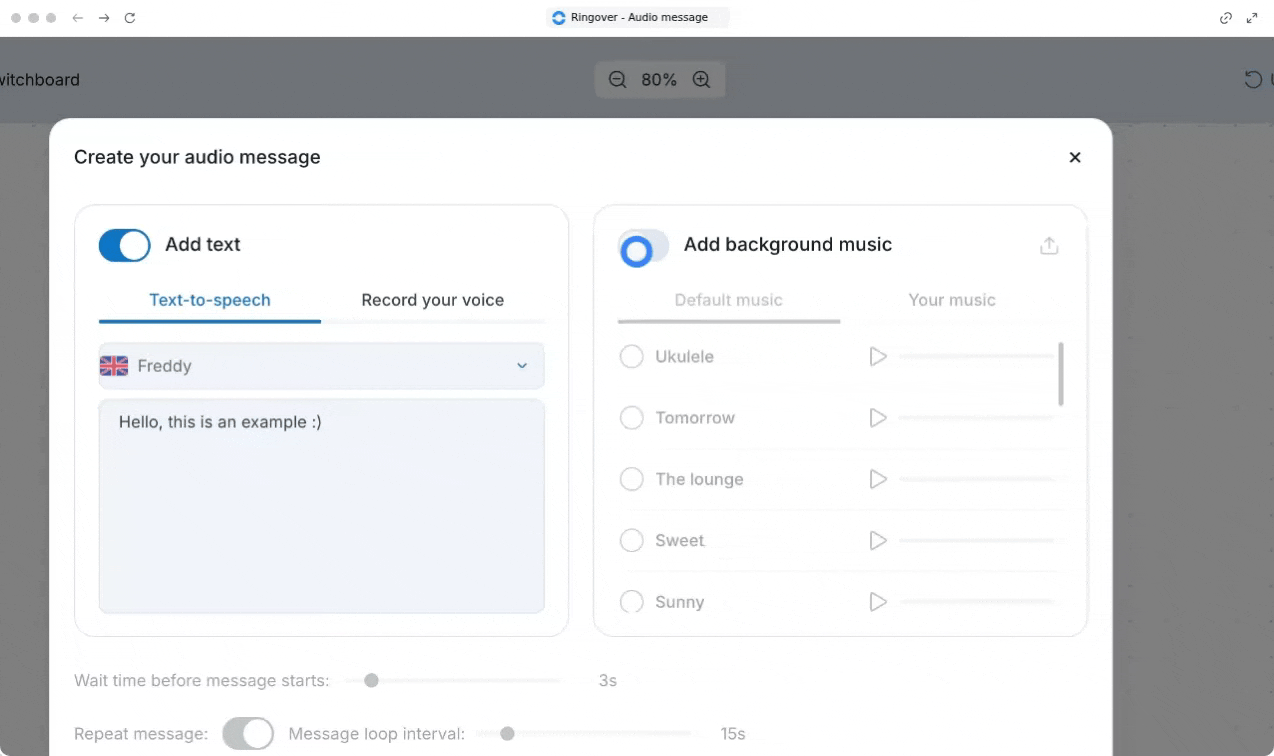Viewport: 1274px width, 756px height.
Task: Open the Default music tab
Action: [729, 300]
